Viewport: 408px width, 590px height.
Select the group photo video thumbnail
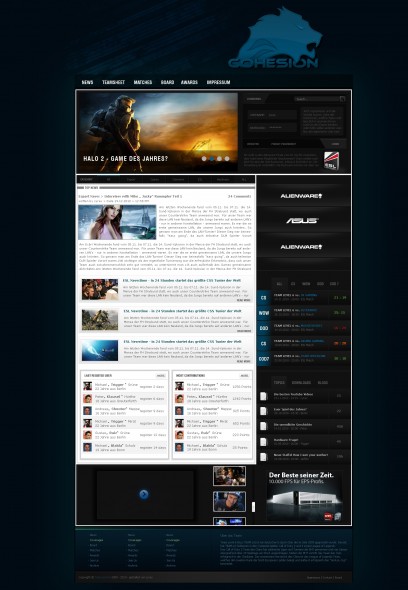coord(229,476)
